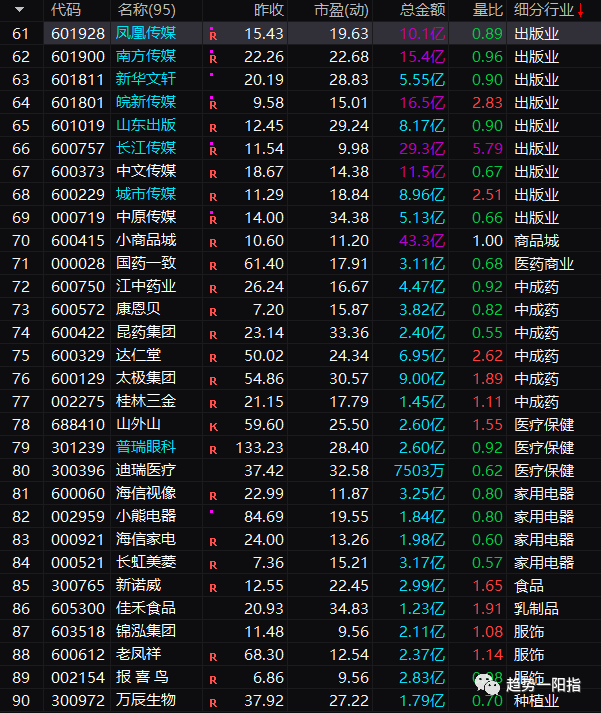Click K marker icon on 山外山 row
The height and width of the screenshot is (713, 601).
click(x=213, y=427)
